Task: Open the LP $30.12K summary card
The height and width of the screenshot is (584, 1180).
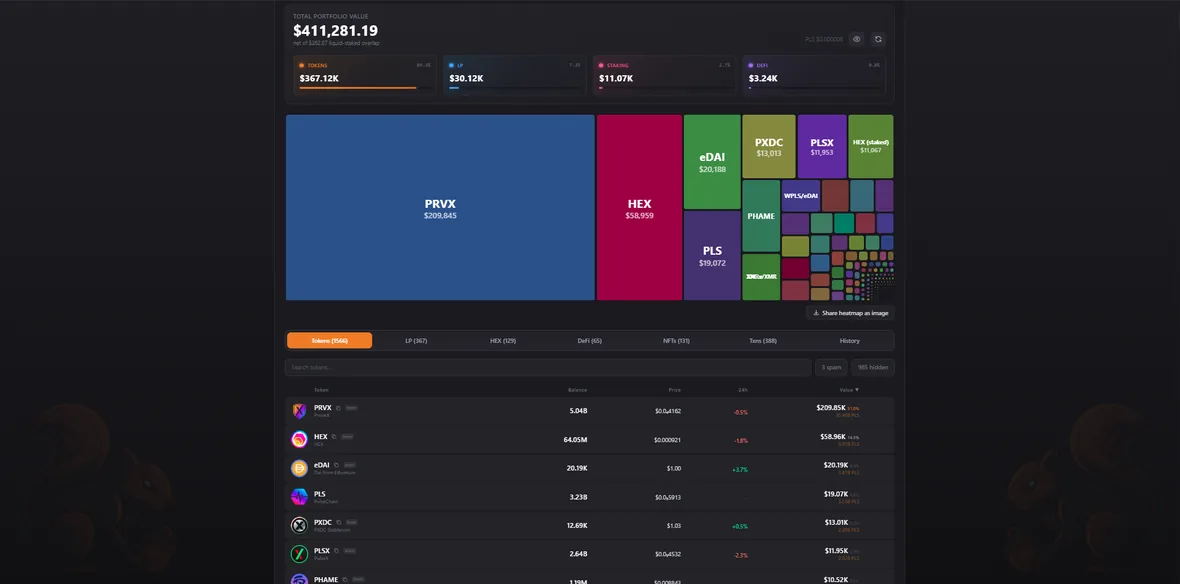Action: pyautogui.click(x=514, y=75)
